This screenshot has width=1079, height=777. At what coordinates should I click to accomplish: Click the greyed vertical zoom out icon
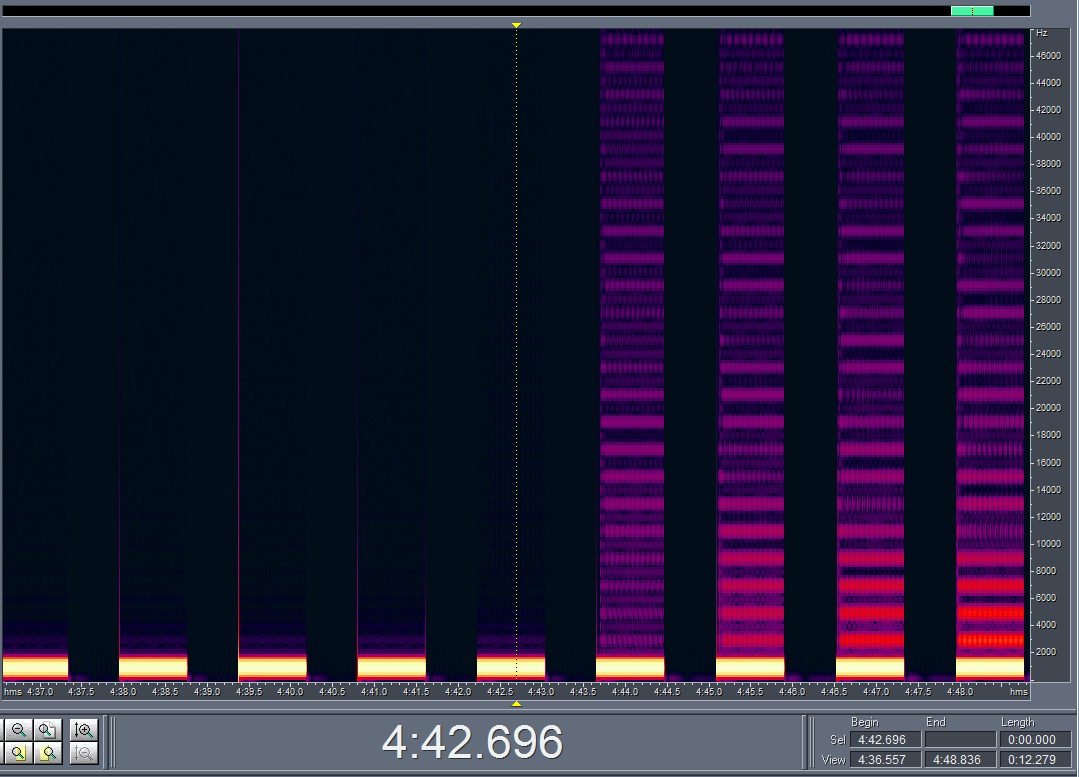(84, 754)
